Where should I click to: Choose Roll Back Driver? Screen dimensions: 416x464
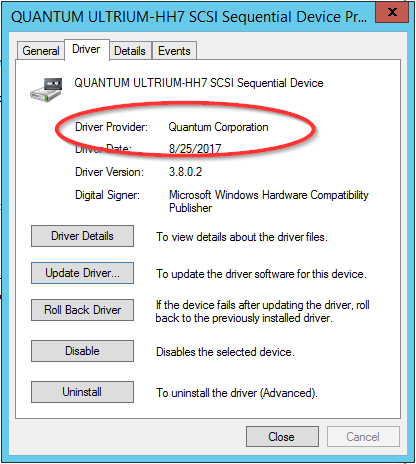pyautogui.click(x=82, y=310)
